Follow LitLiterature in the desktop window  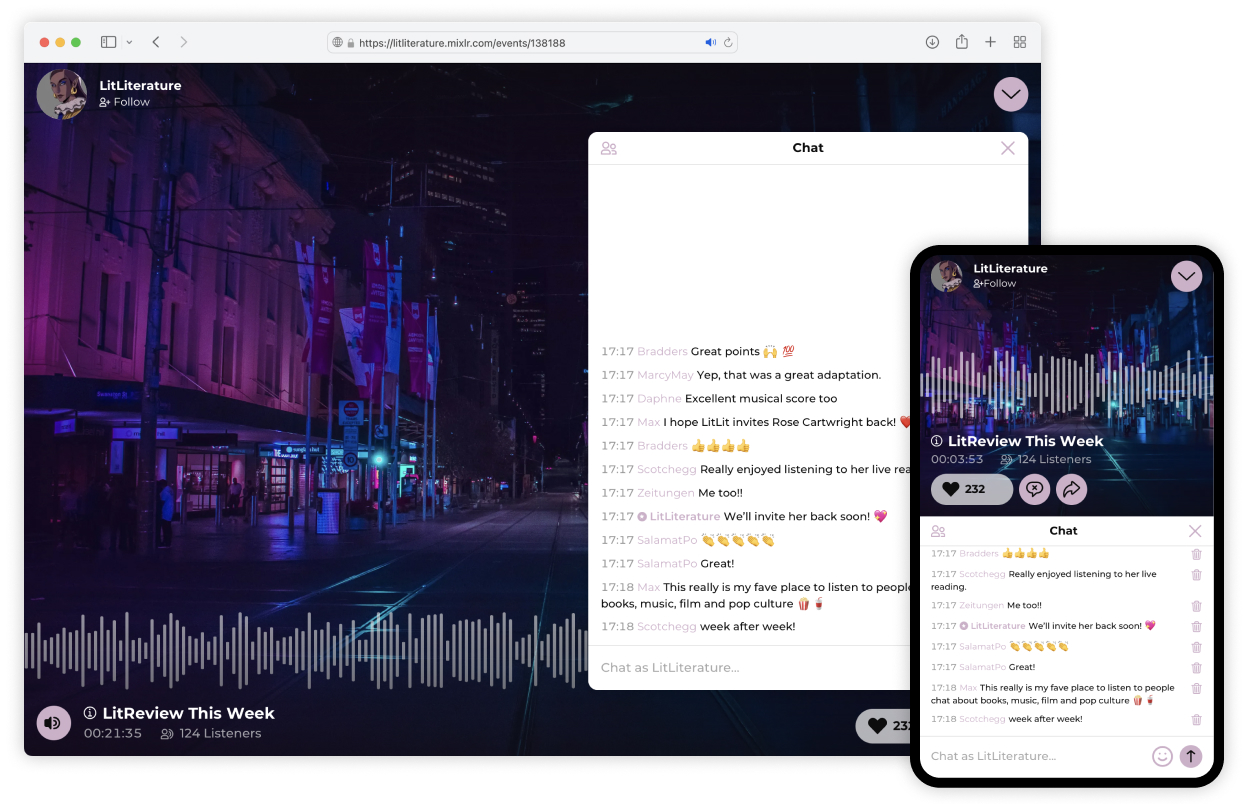(x=124, y=102)
